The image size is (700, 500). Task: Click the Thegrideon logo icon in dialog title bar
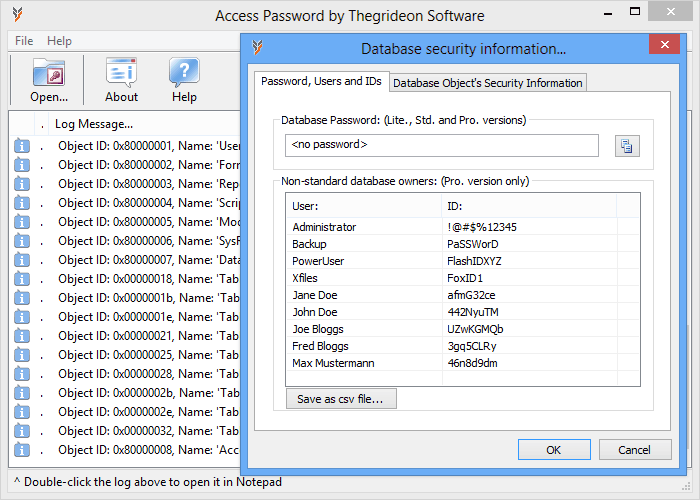tap(257, 48)
